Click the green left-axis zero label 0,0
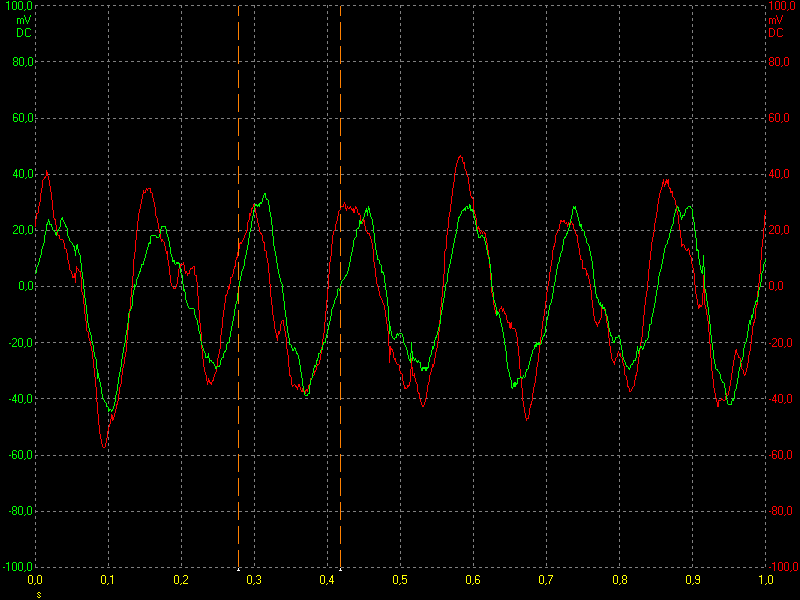This screenshot has width=800, height=600. (x=26, y=286)
